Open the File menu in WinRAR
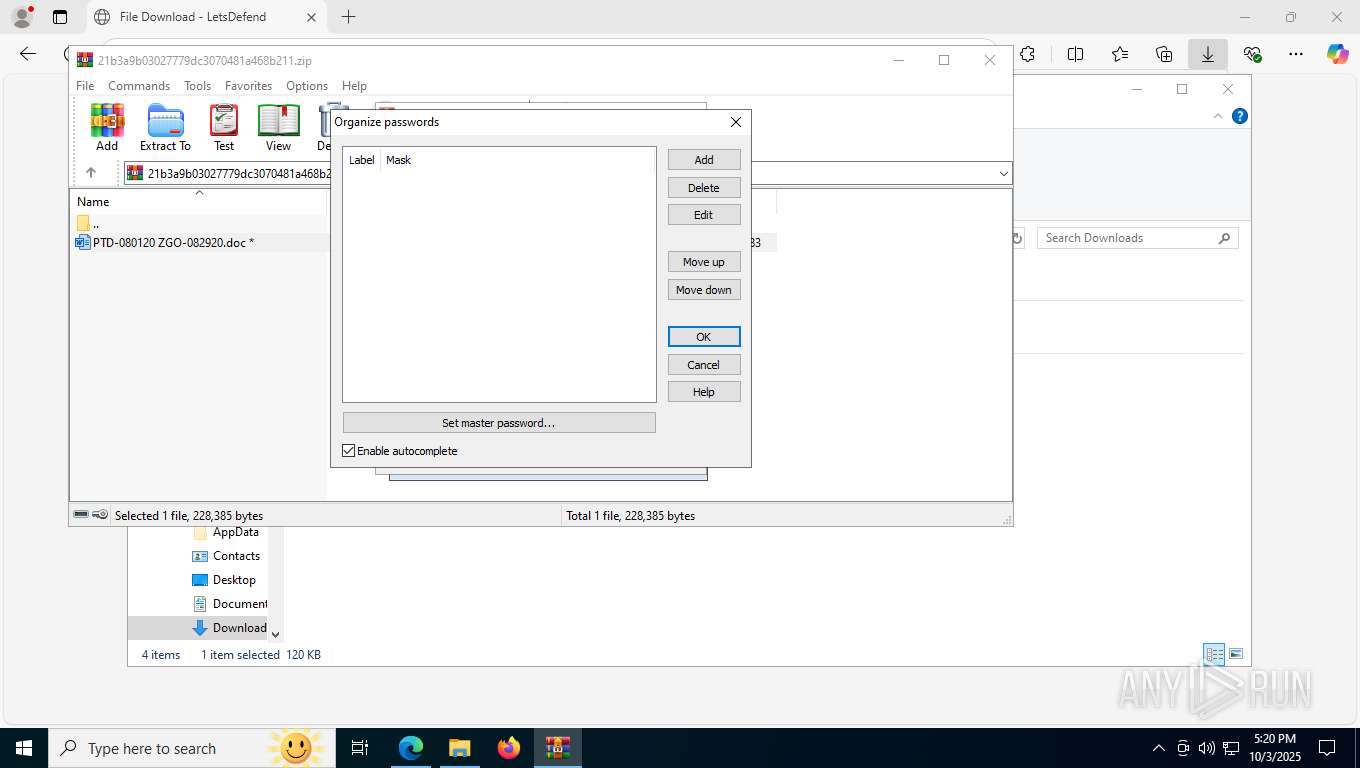Screen dimensions: 1360x768 click(x=85, y=86)
